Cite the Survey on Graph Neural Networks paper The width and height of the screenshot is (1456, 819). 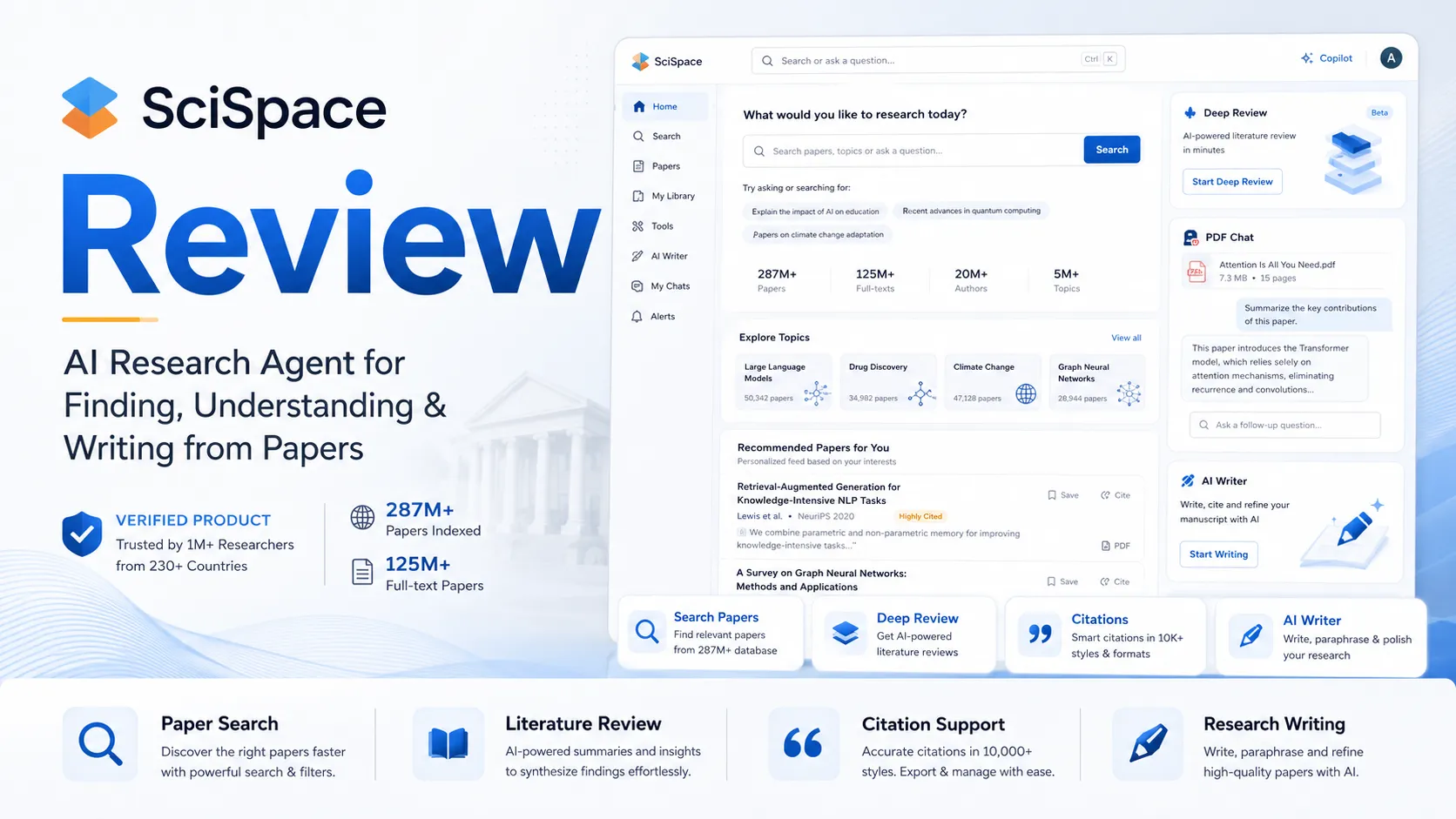point(1115,581)
